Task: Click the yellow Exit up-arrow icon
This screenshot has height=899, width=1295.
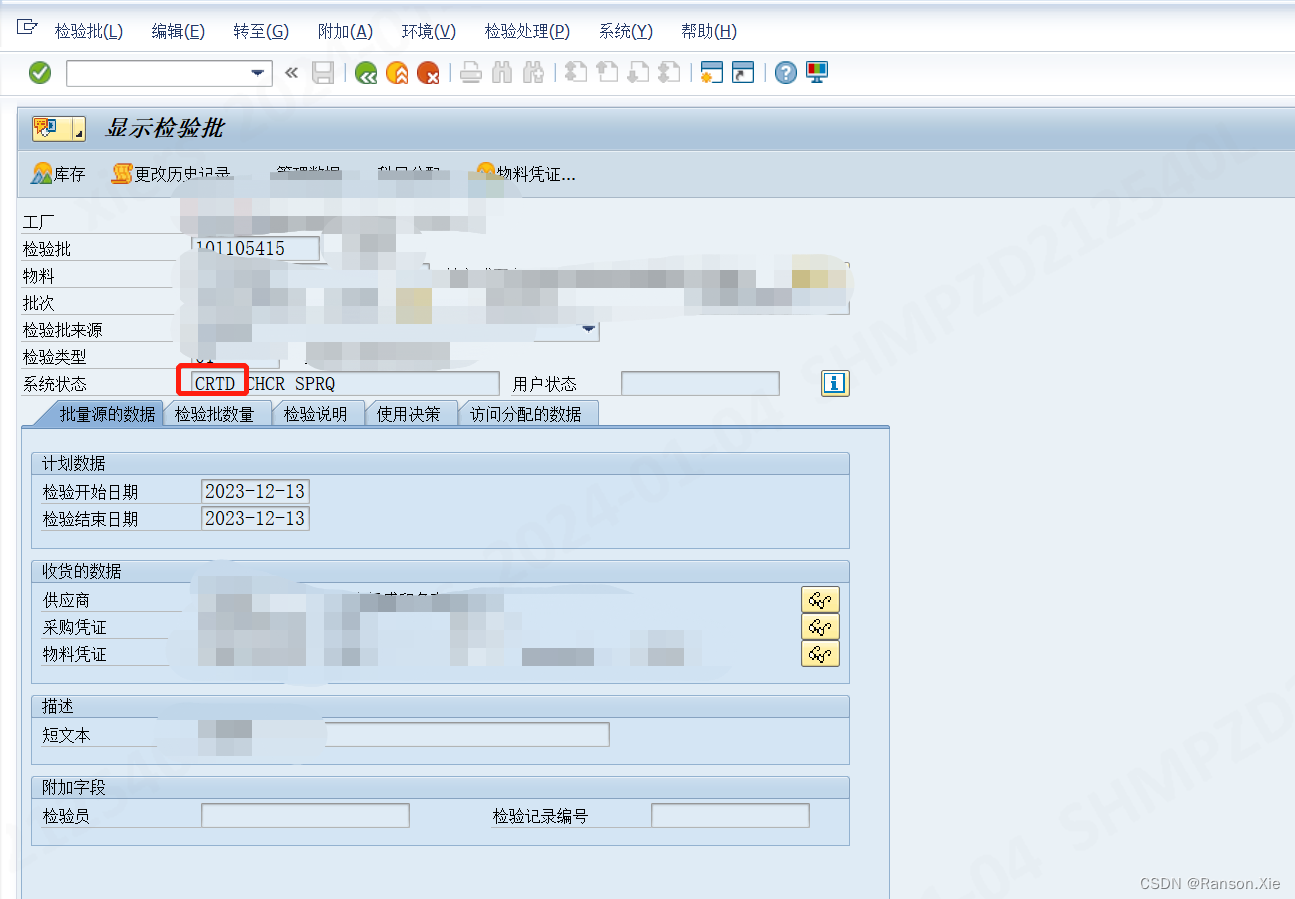Action: [x=397, y=73]
